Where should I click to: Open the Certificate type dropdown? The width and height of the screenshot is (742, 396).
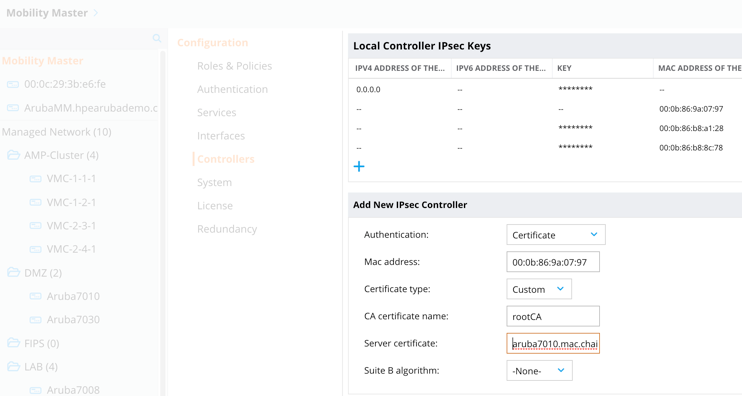coord(539,289)
